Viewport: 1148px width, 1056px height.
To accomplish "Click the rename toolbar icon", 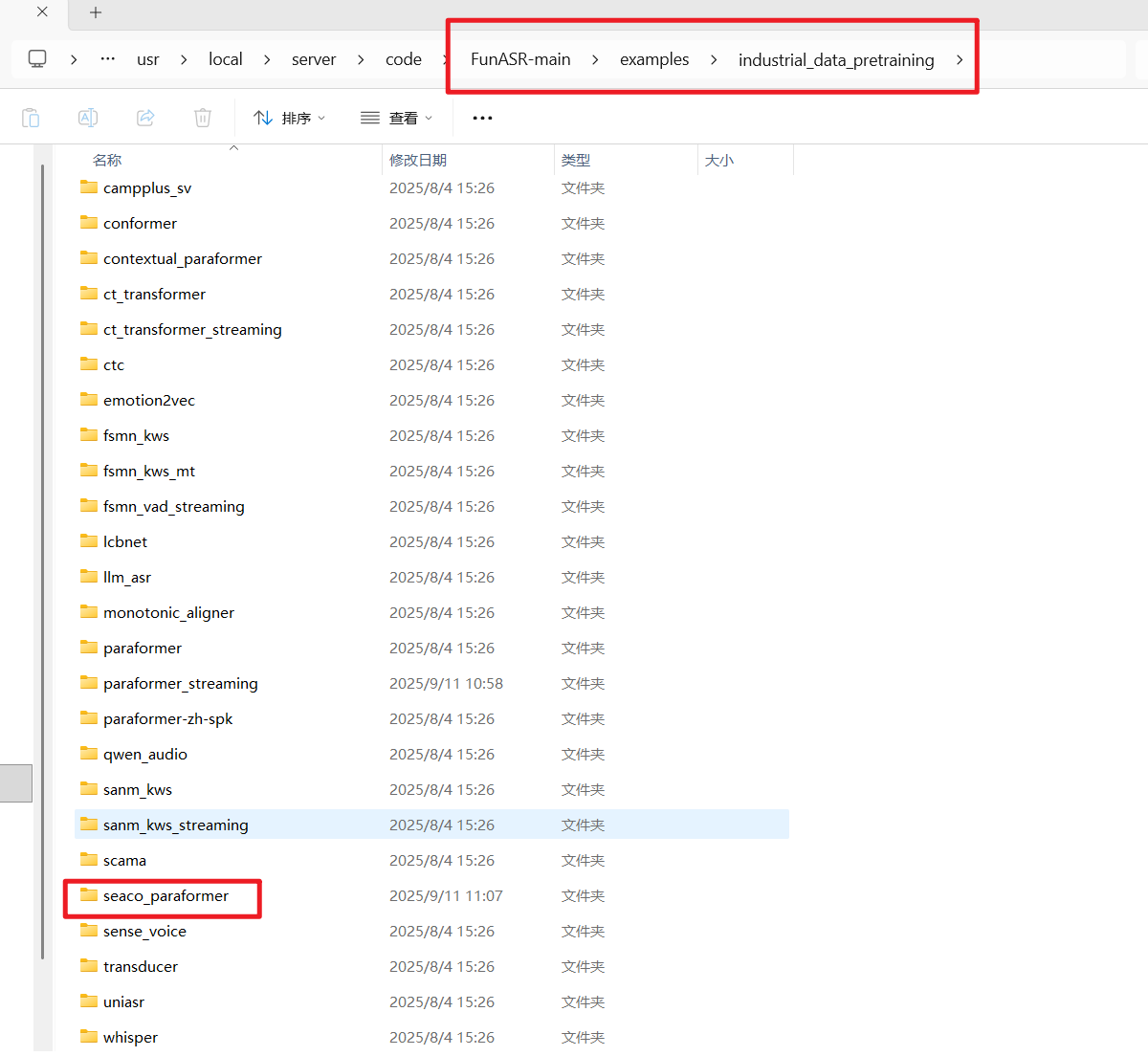I will pyautogui.click(x=88, y=118).
